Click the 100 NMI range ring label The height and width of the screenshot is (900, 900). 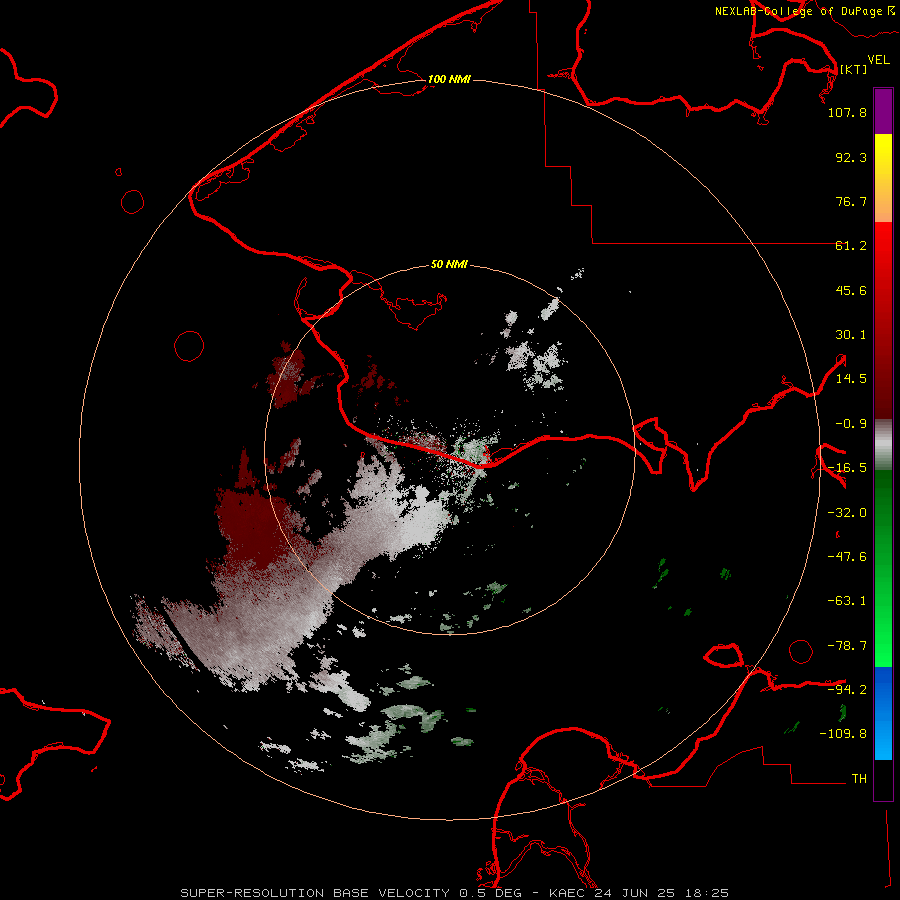click(449, 79)
